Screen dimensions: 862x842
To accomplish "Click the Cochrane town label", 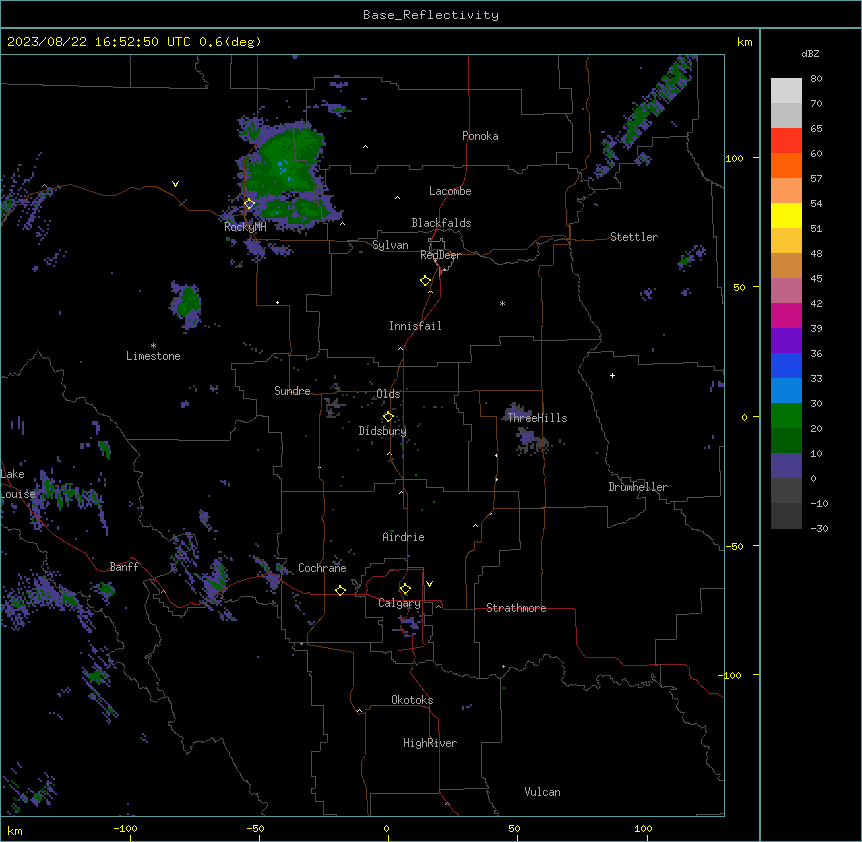I will click(x=322, y=568).
